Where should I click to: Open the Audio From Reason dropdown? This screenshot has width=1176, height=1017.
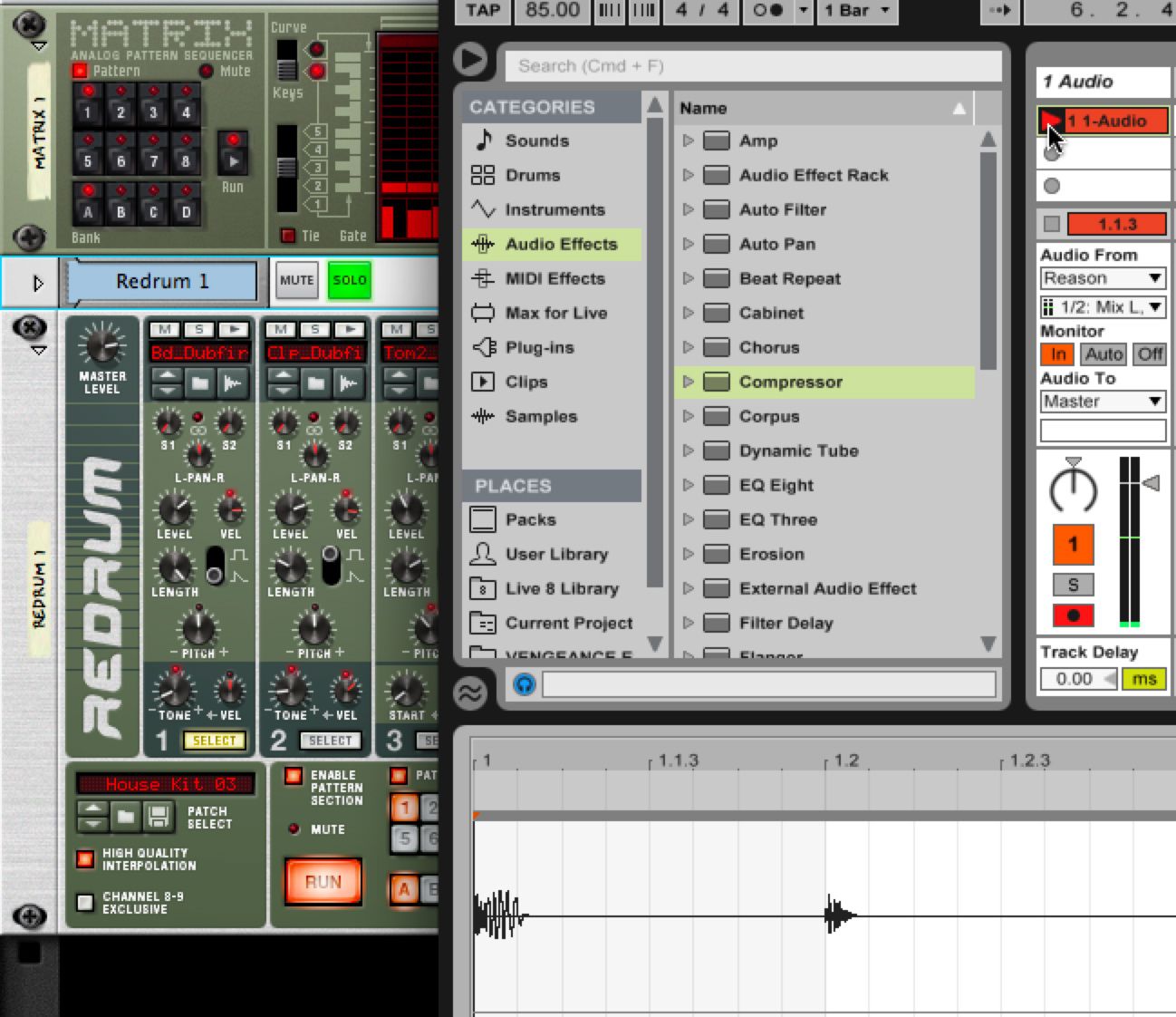1103,278
